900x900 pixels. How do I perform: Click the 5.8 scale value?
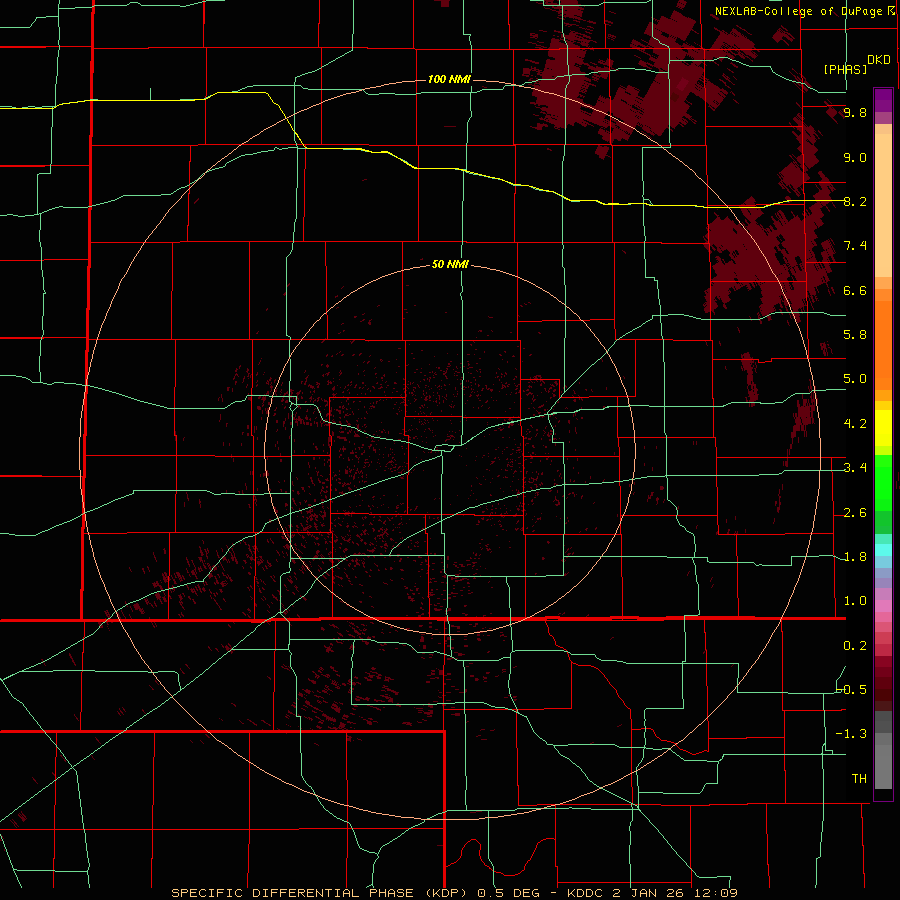[855, 335]
